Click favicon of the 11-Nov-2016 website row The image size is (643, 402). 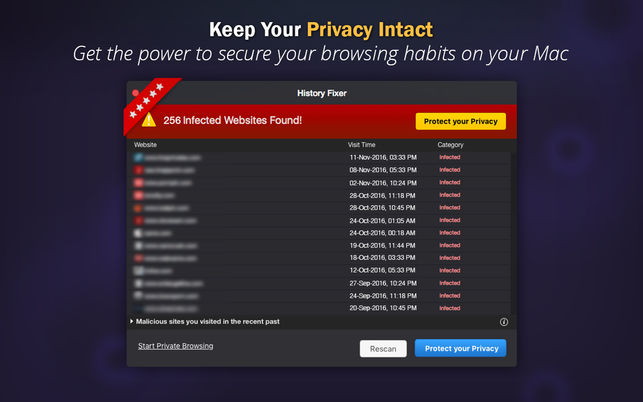coord(138,158)
